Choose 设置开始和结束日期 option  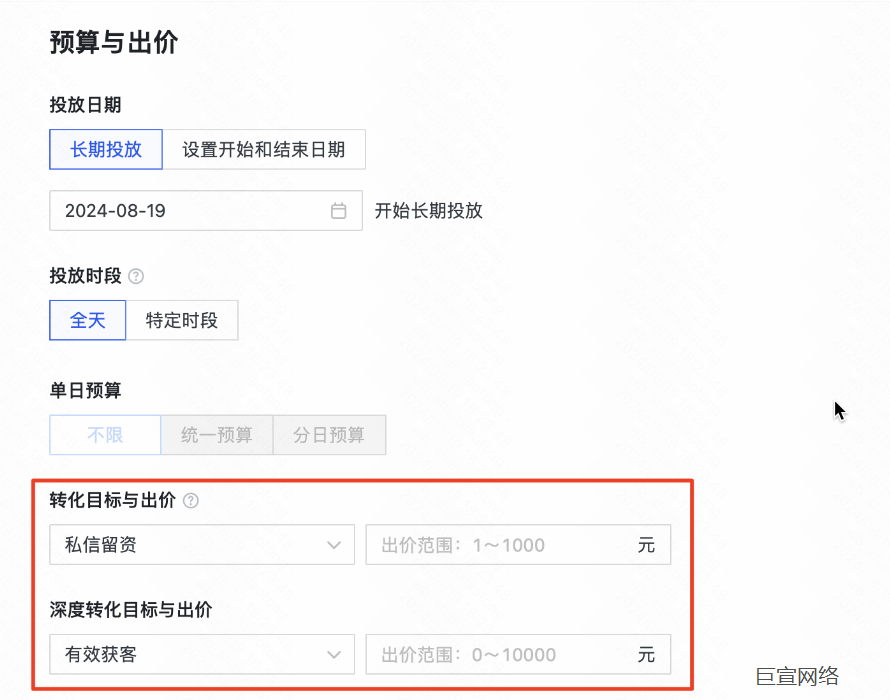(x=263, y=150)
